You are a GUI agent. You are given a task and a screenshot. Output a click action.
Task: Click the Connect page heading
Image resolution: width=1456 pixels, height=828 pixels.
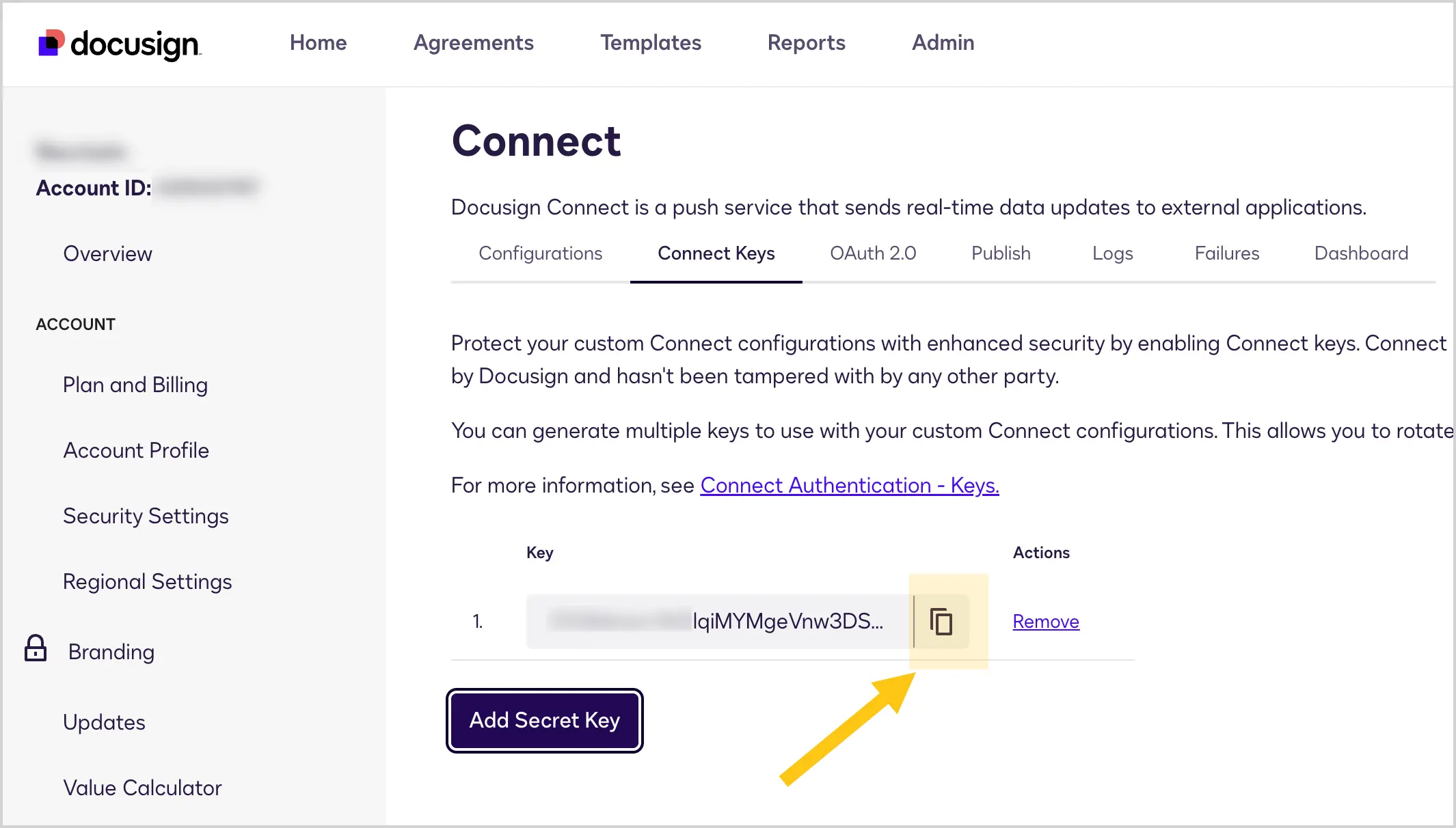[537, 141]
